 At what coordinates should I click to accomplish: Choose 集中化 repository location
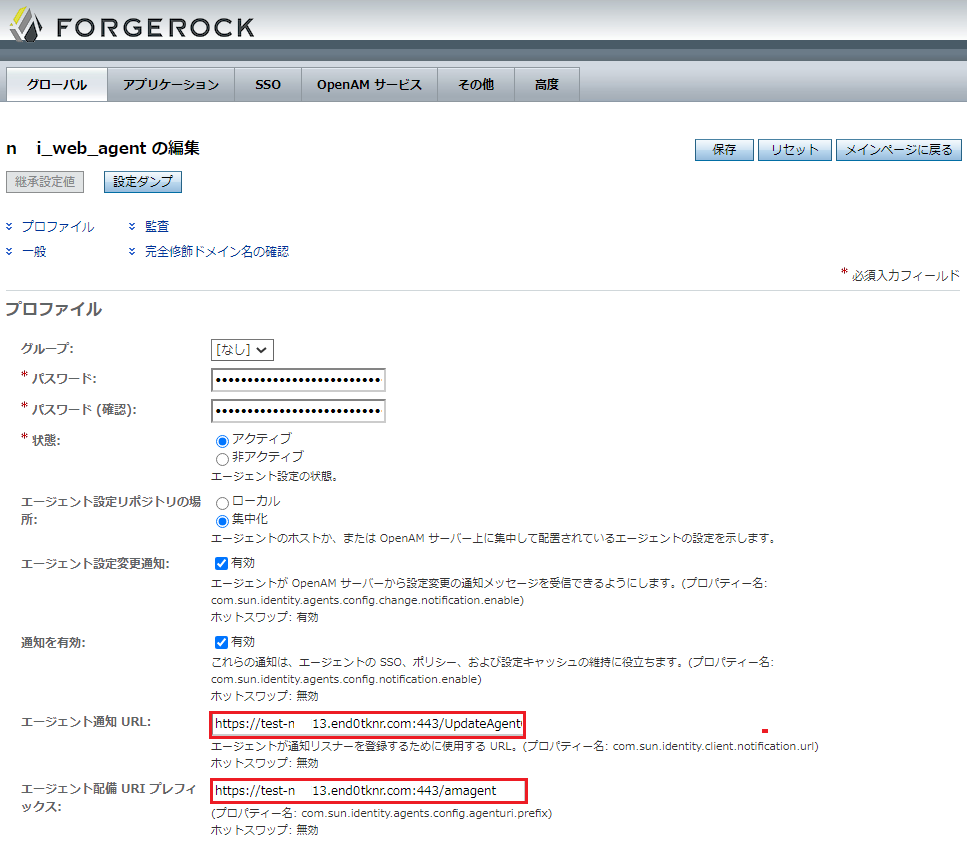coord(222,522)
